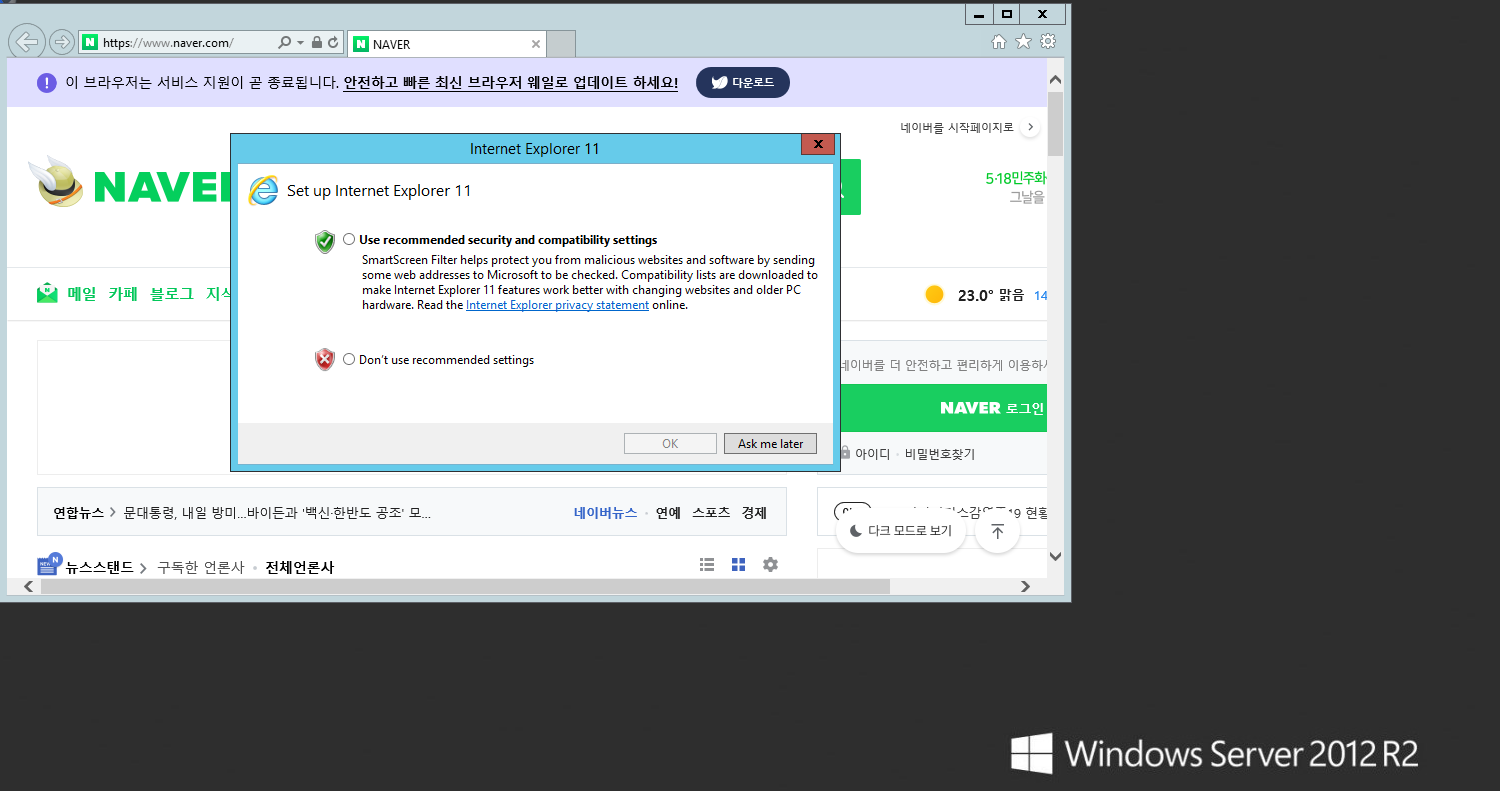The image size is (1500, 791).
Task: Close the NAVER tab with its X
Action: point(535,44)
